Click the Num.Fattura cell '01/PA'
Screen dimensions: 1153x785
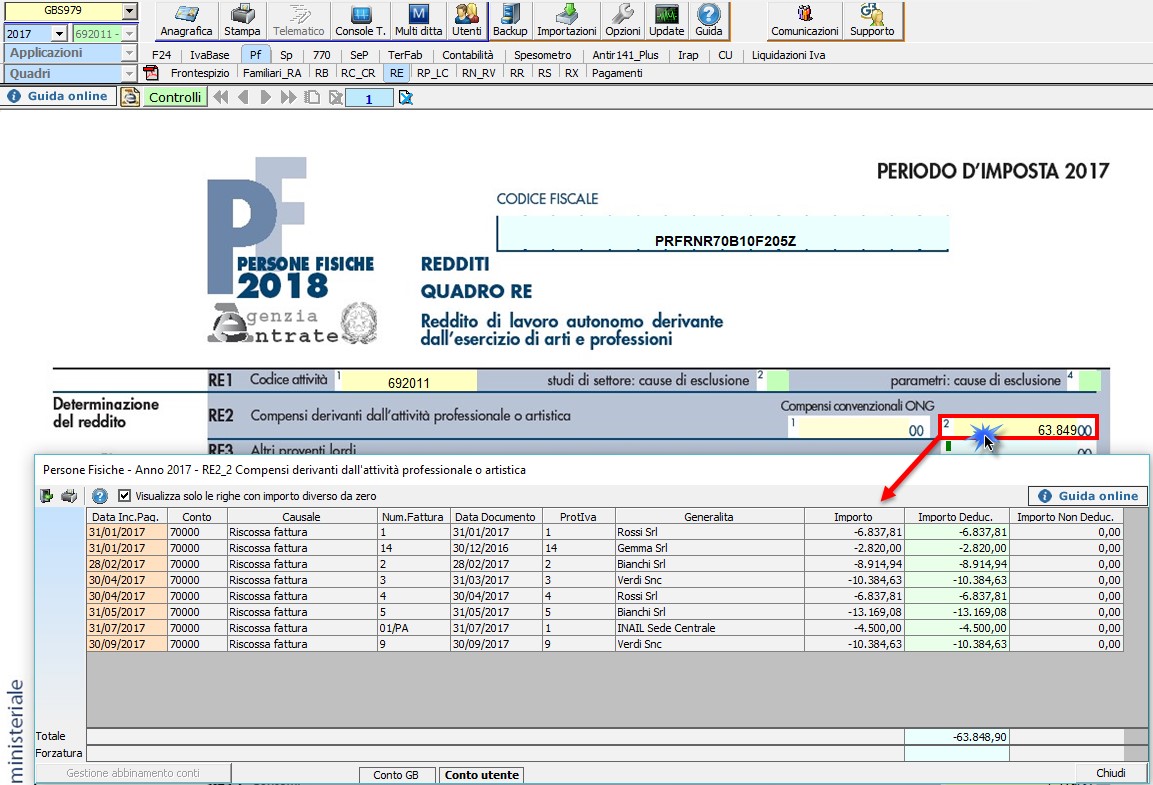click(413, 628)
